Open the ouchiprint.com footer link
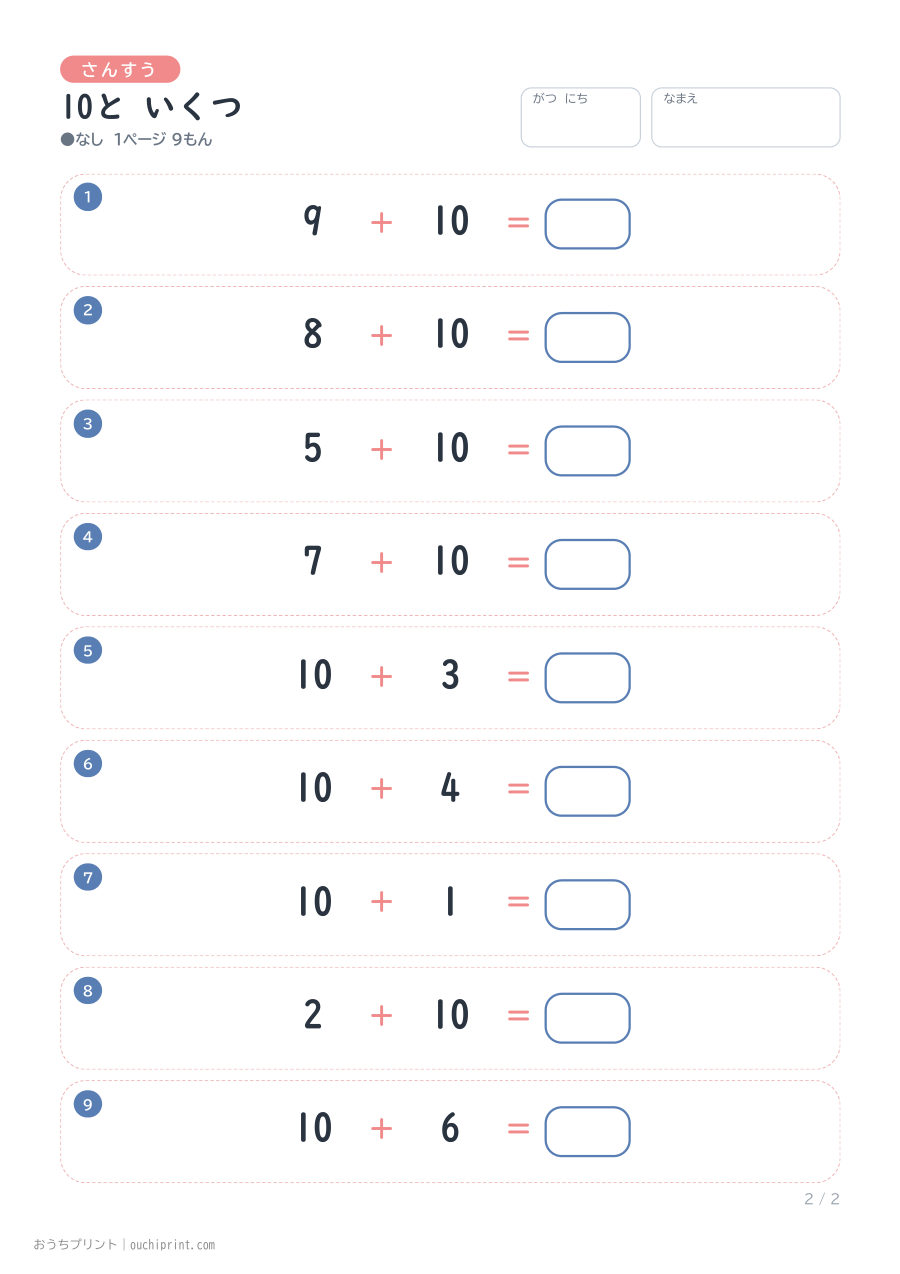Screen dimensions: 900x1274 172,1245
